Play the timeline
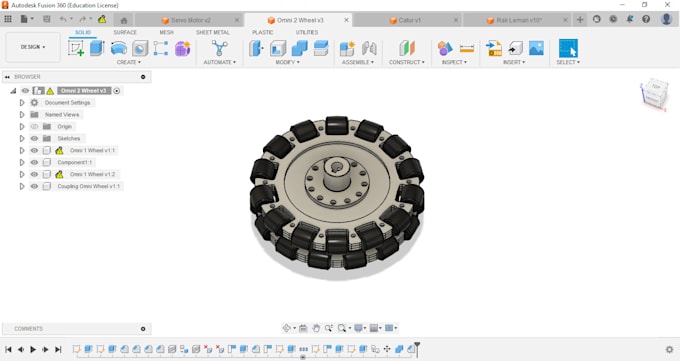Image resolution: width=680 pixels, height=361 pixels. (33, 349)
